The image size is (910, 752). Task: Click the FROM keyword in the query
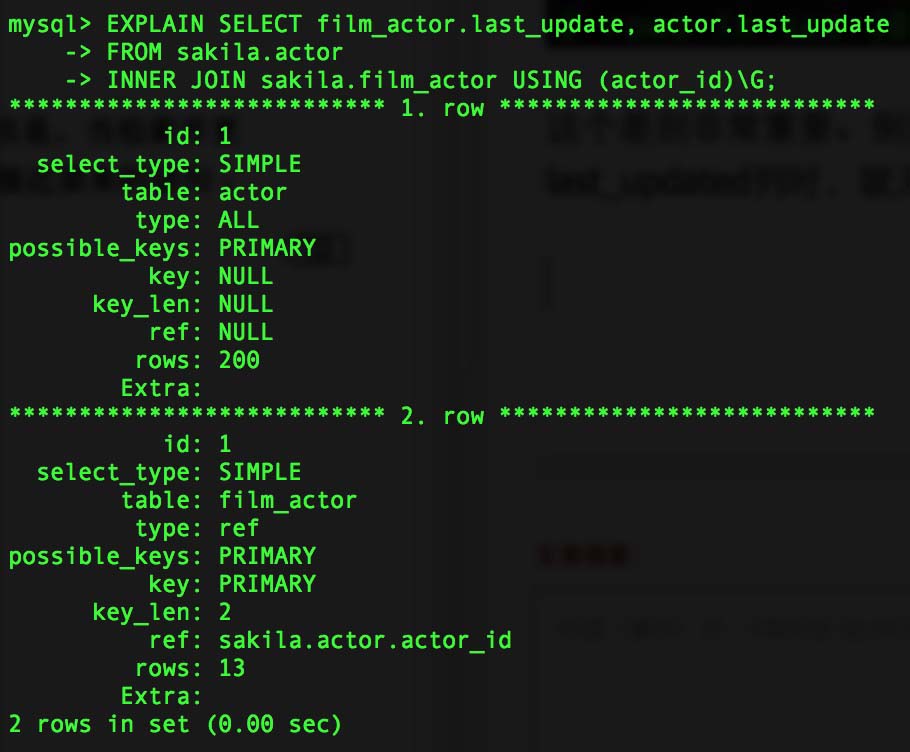click(x=134, y=52)
